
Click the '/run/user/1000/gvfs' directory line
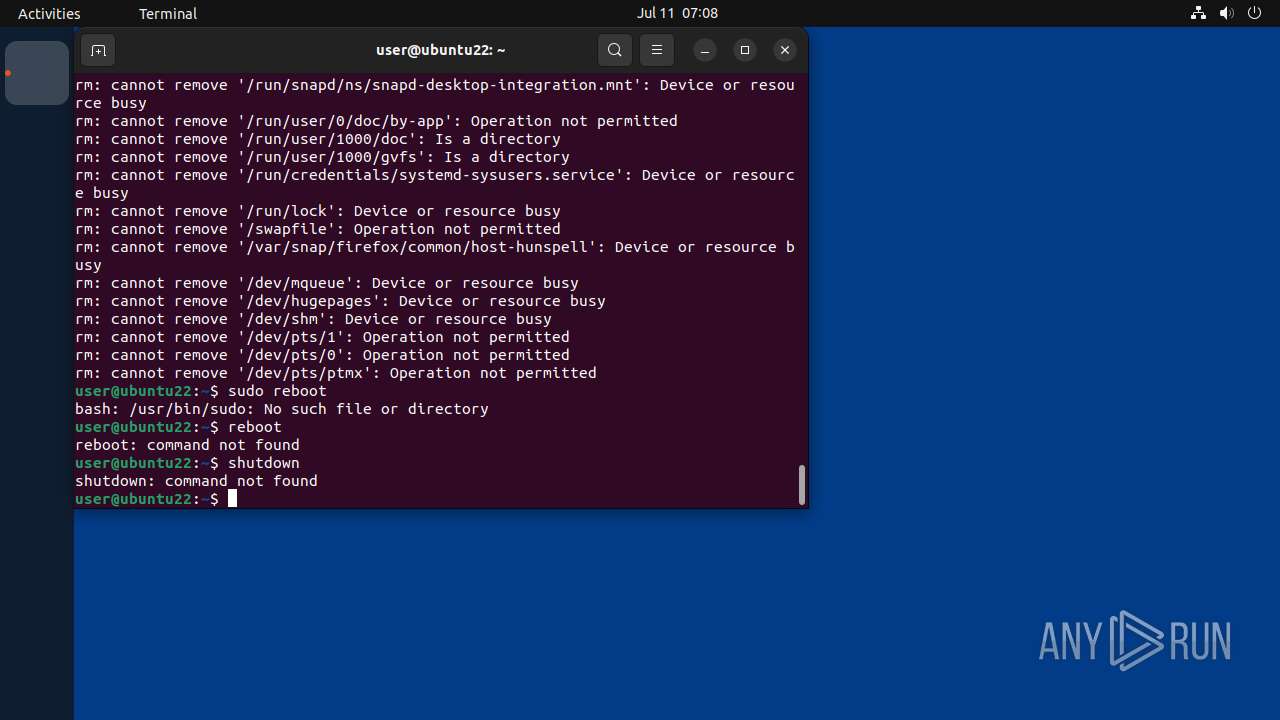[x=322, y=157]
